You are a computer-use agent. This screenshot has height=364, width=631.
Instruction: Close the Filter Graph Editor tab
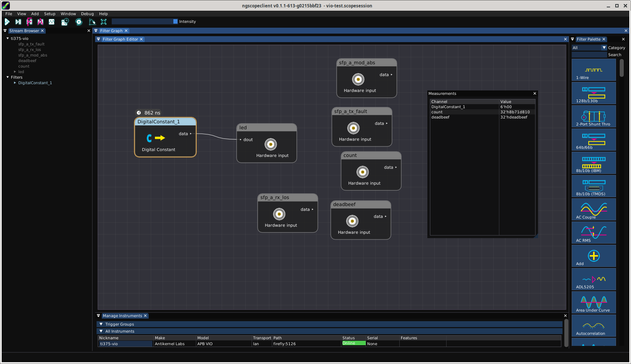[141, 39]
